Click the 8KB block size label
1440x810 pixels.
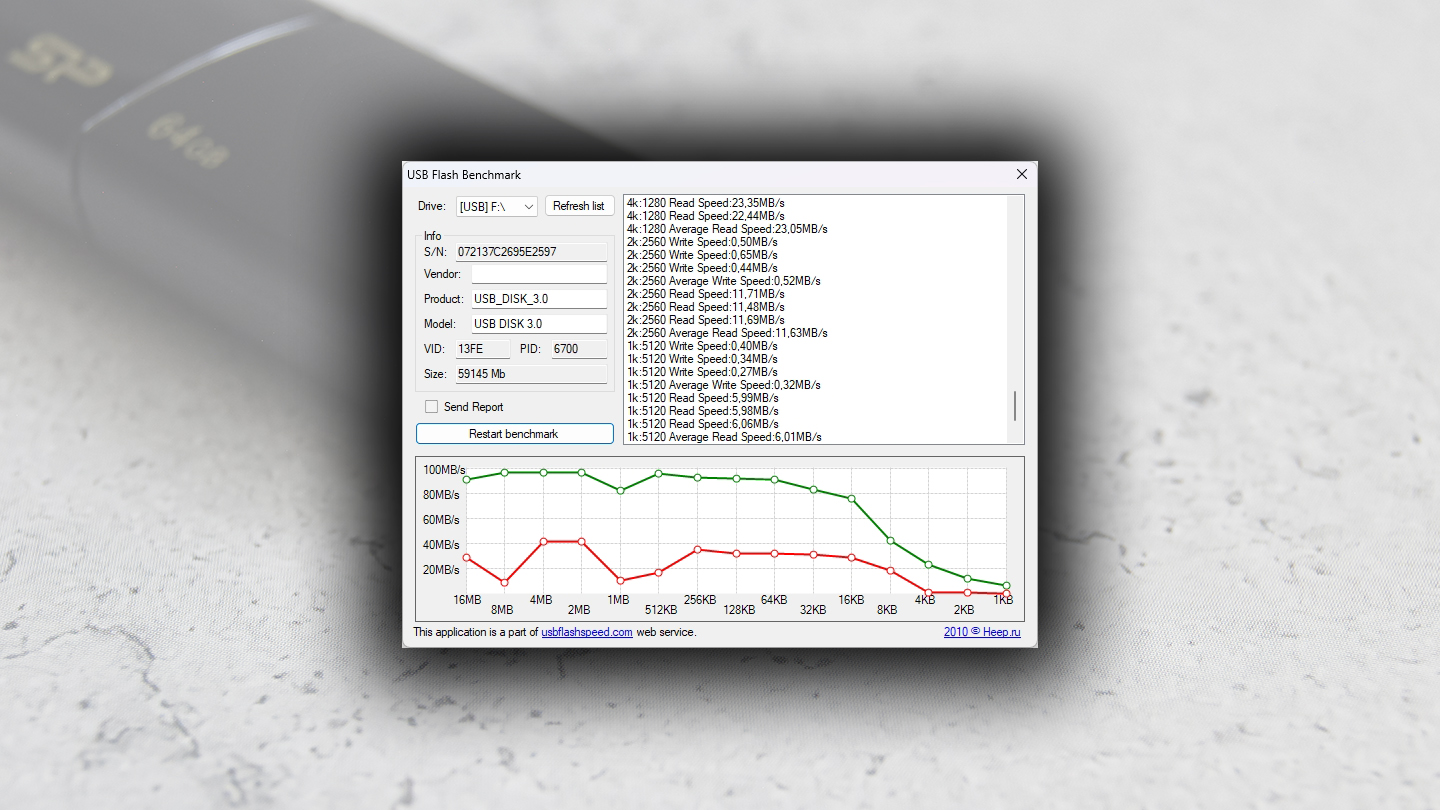[887, 610]
